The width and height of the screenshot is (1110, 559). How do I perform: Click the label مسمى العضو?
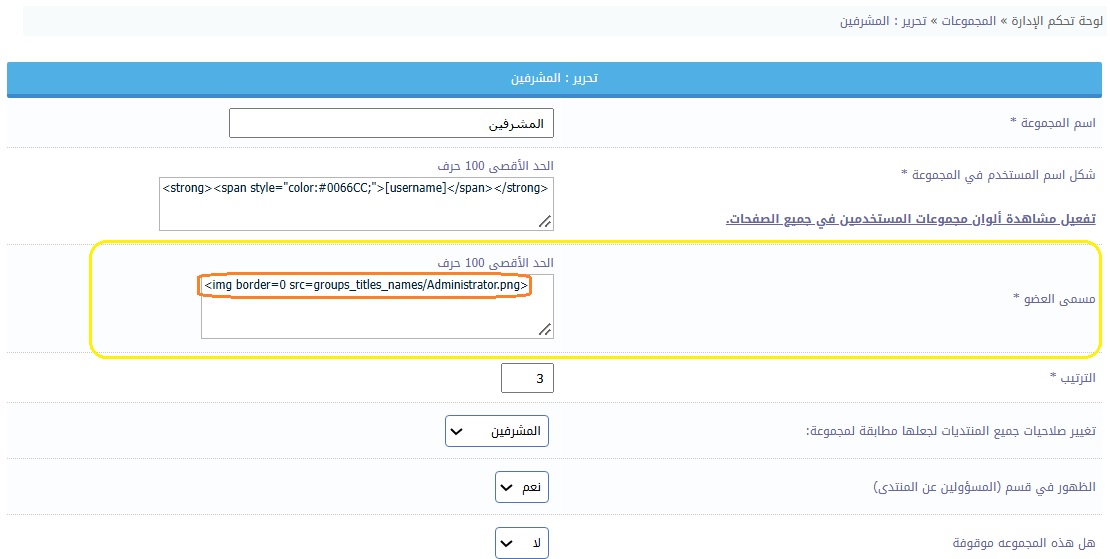coord(1054,299)
